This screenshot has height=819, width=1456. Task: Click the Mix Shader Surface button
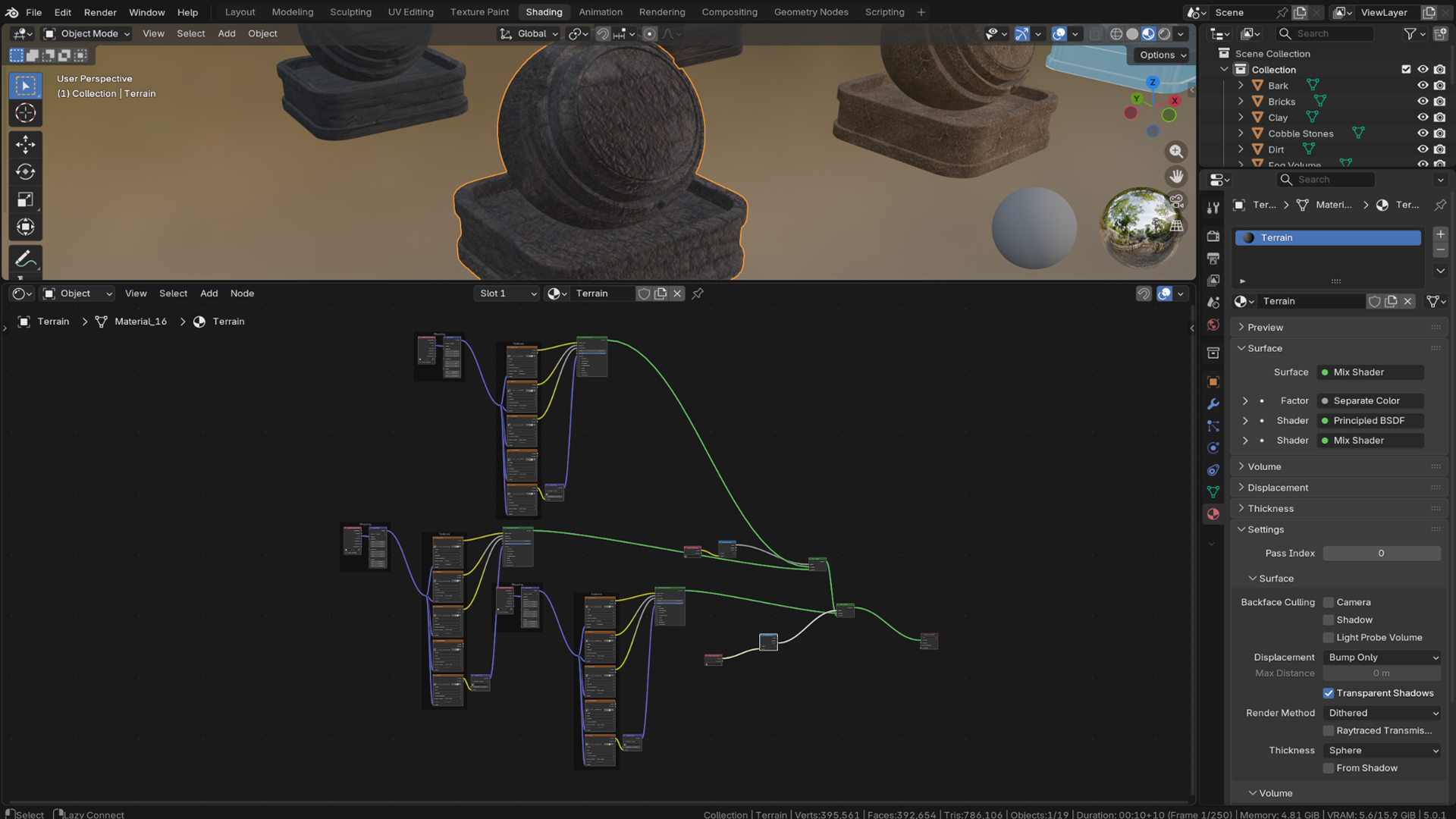pos(1370,372)
